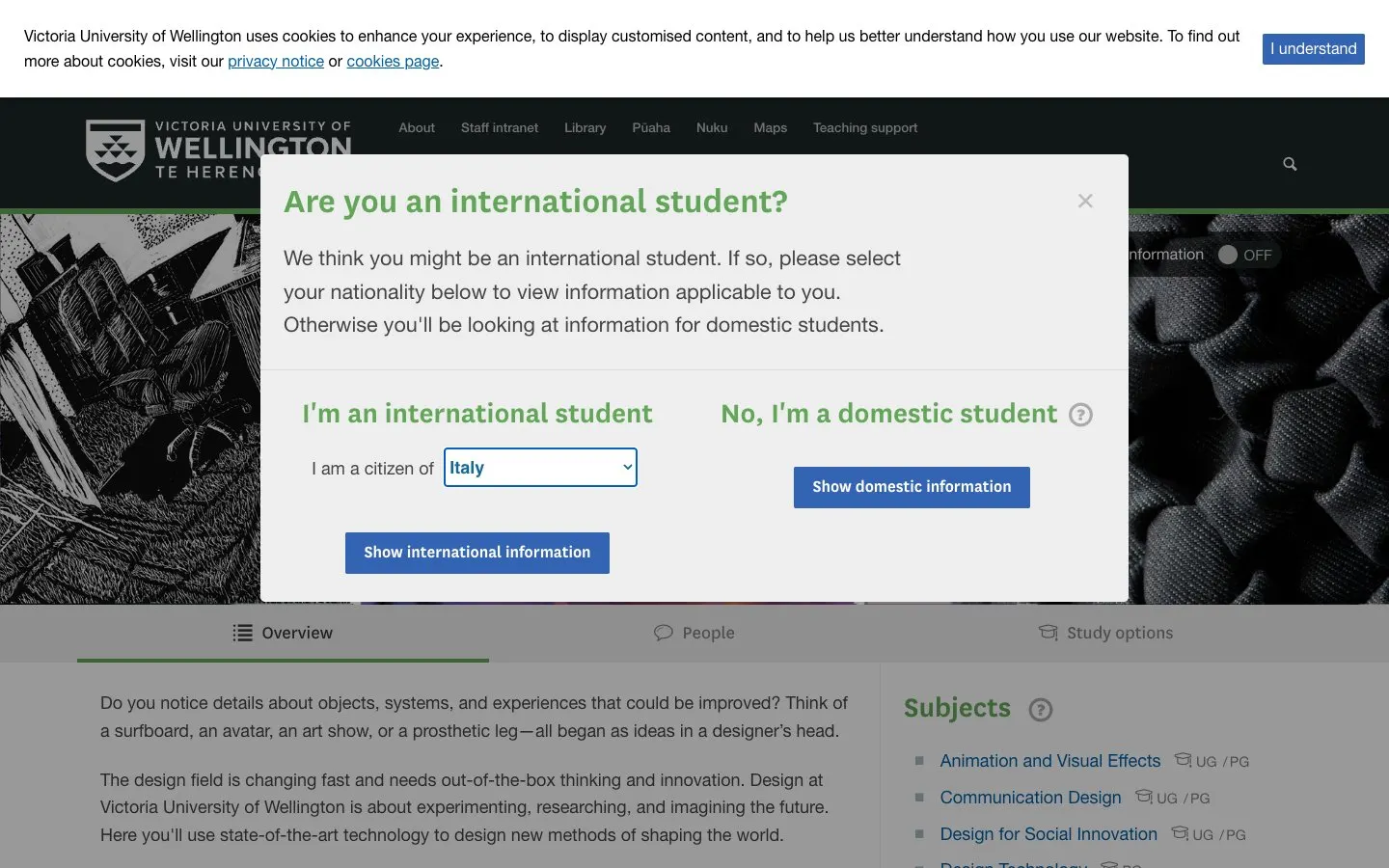Open Maps in top navigation

[771, 127]
